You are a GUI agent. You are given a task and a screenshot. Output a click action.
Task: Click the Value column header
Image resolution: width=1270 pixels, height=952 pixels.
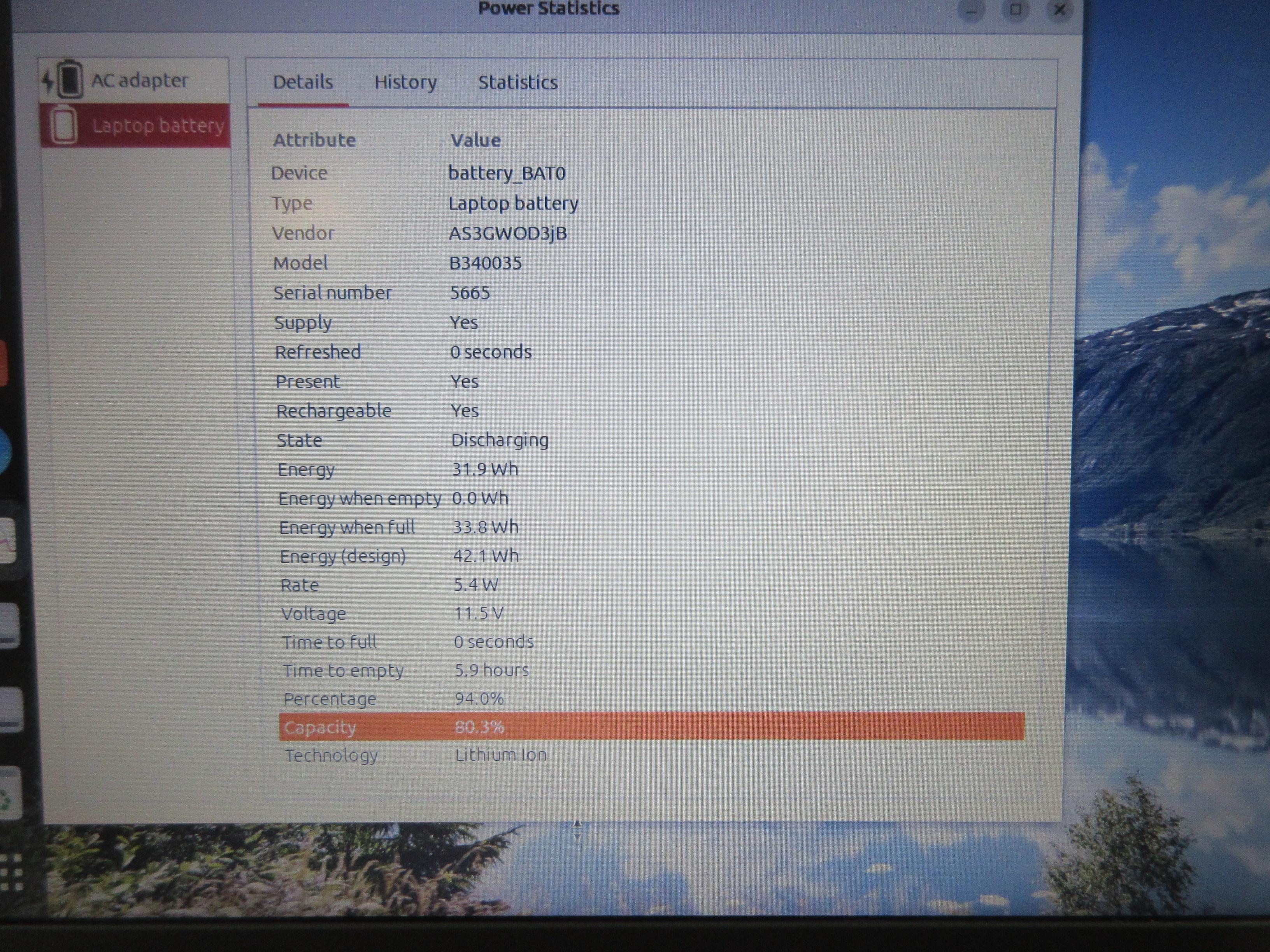(475, 140)
